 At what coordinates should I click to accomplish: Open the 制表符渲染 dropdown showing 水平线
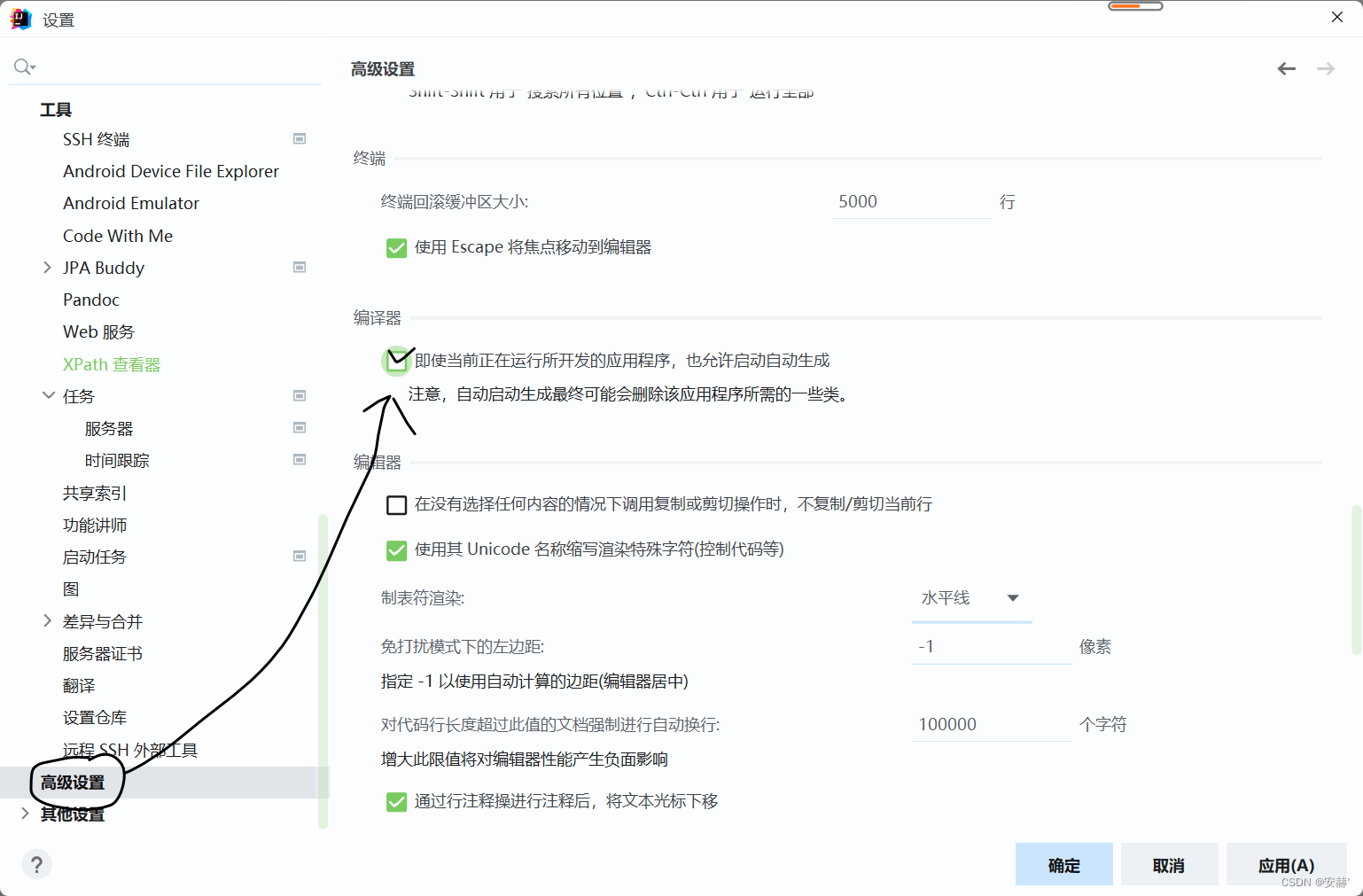point(971,597)
